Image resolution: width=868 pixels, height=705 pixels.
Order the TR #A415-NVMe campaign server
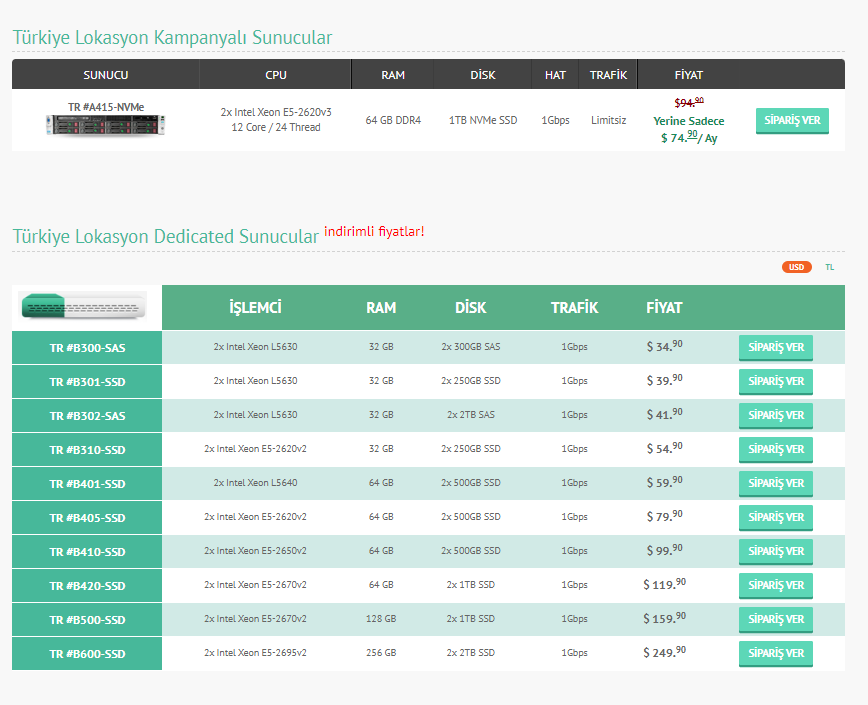tap(792, 121)
